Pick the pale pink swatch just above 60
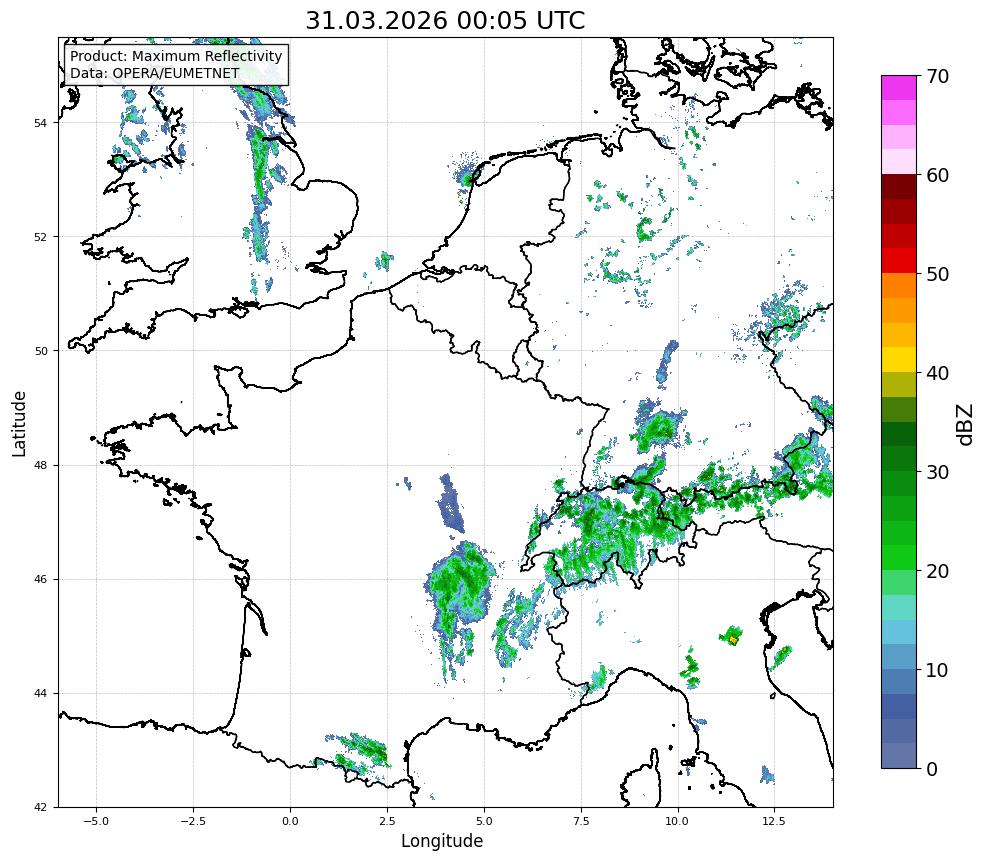The image size is (985, 860). [x=899, y=162]
